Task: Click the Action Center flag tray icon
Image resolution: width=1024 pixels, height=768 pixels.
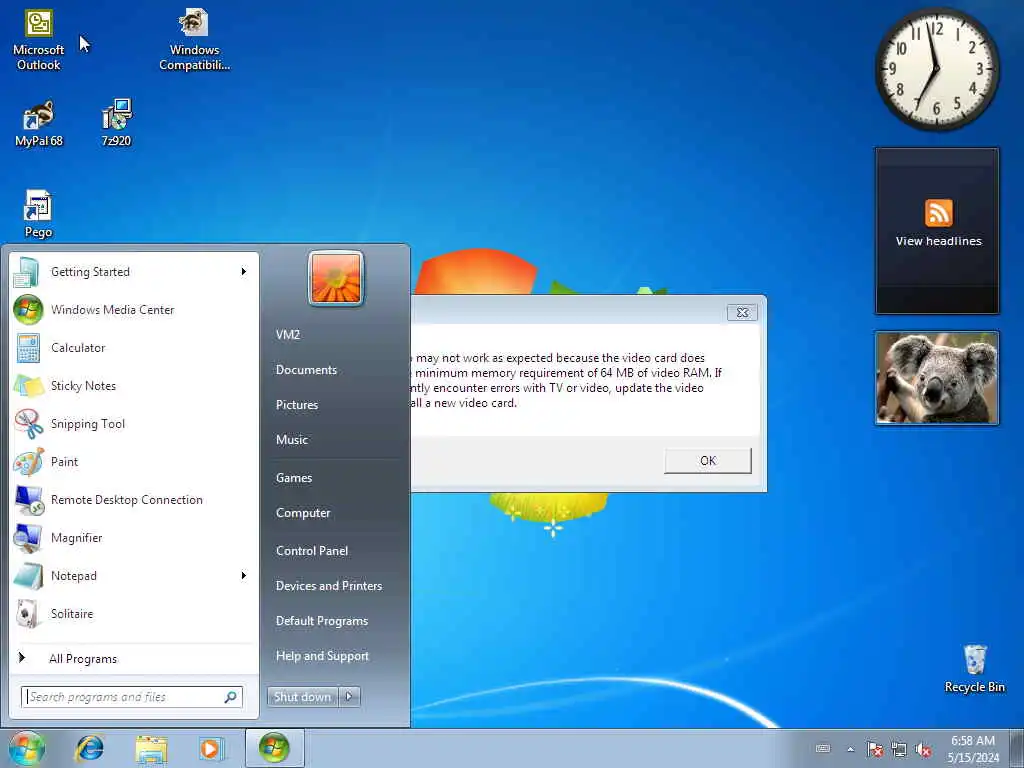Action: point(874,749)
